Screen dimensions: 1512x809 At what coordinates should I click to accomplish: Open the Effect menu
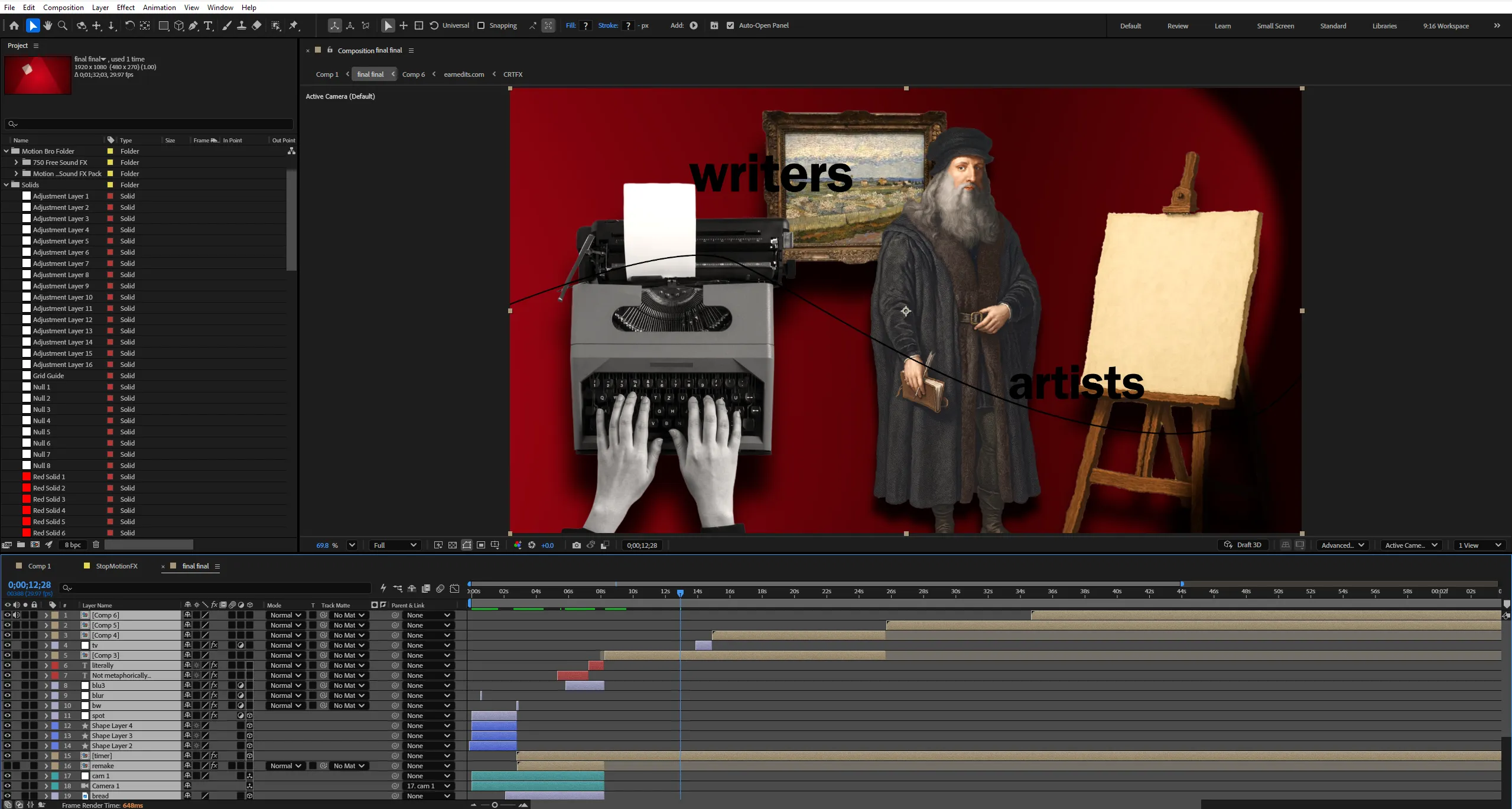point(126,7)
